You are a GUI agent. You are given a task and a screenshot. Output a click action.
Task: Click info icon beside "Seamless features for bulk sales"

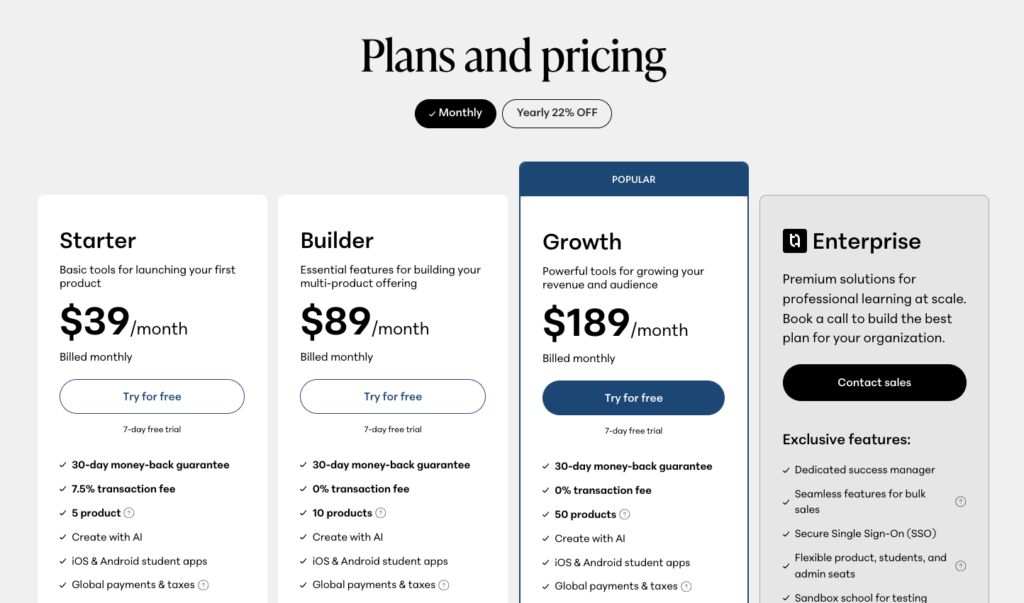click(960, 501)
